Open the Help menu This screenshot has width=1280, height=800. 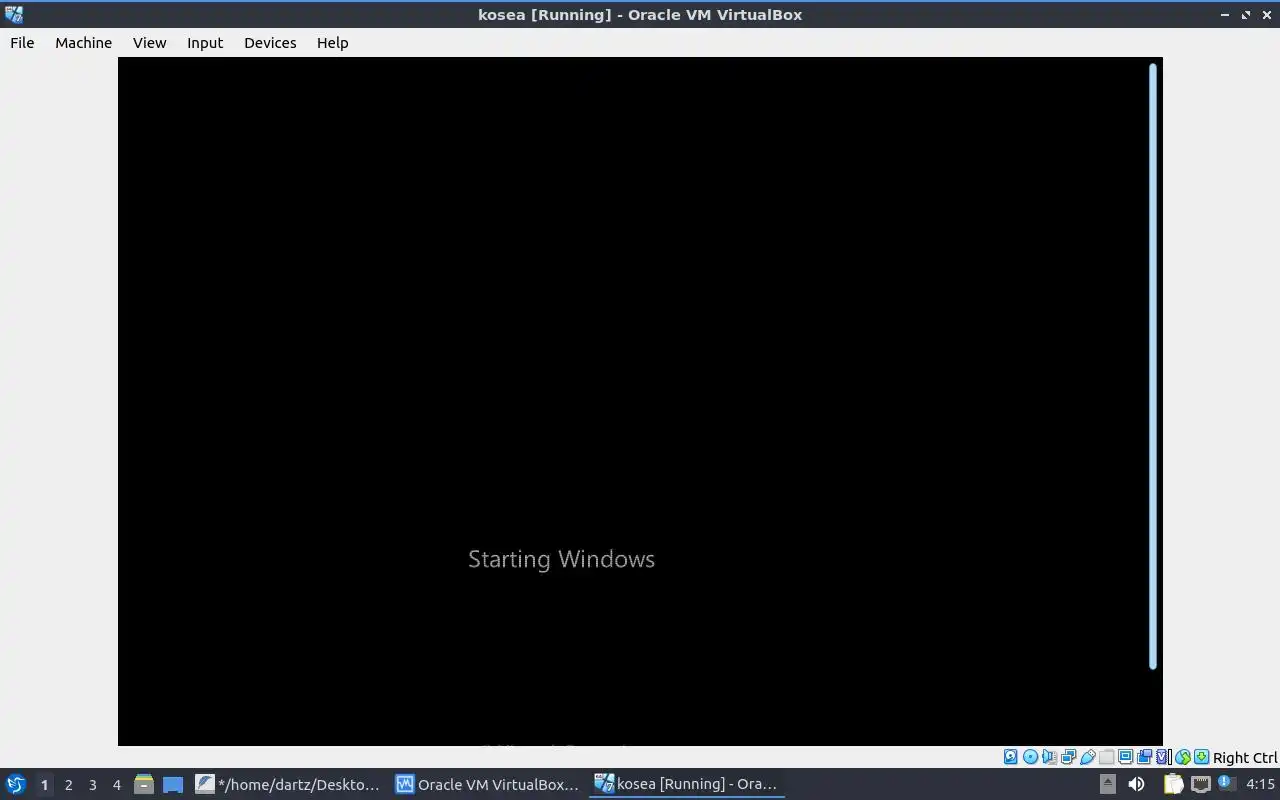point(332,43)
